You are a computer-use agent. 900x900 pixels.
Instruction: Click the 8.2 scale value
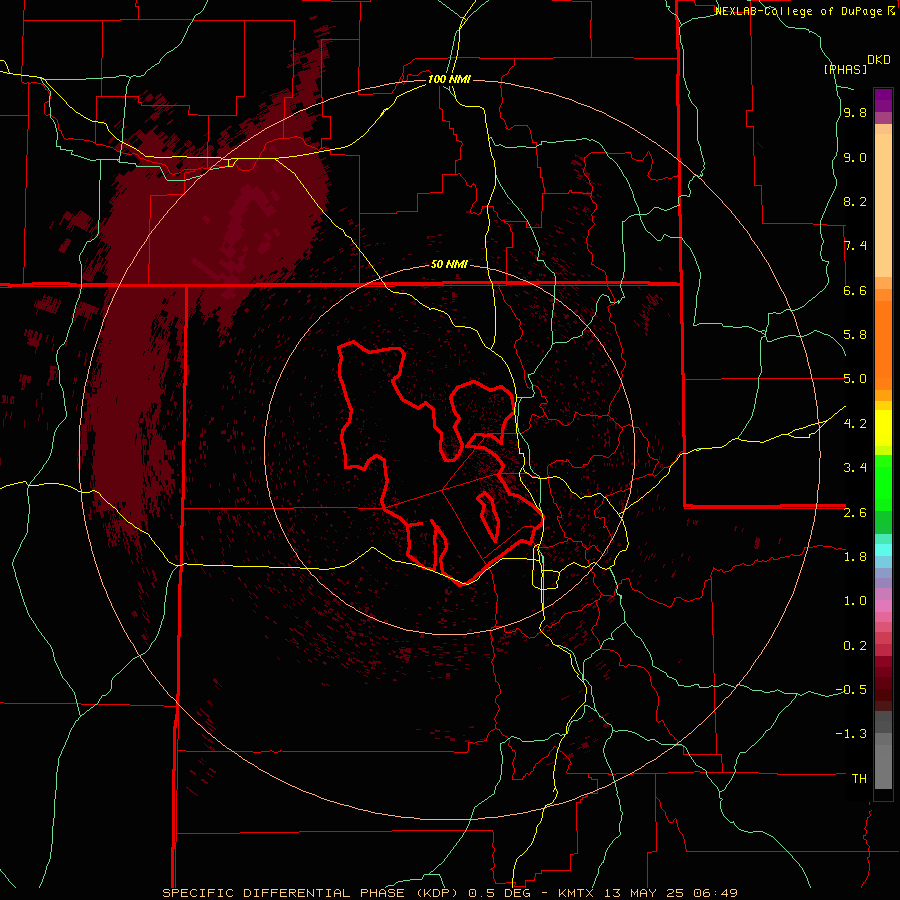[x=855, y=201]
